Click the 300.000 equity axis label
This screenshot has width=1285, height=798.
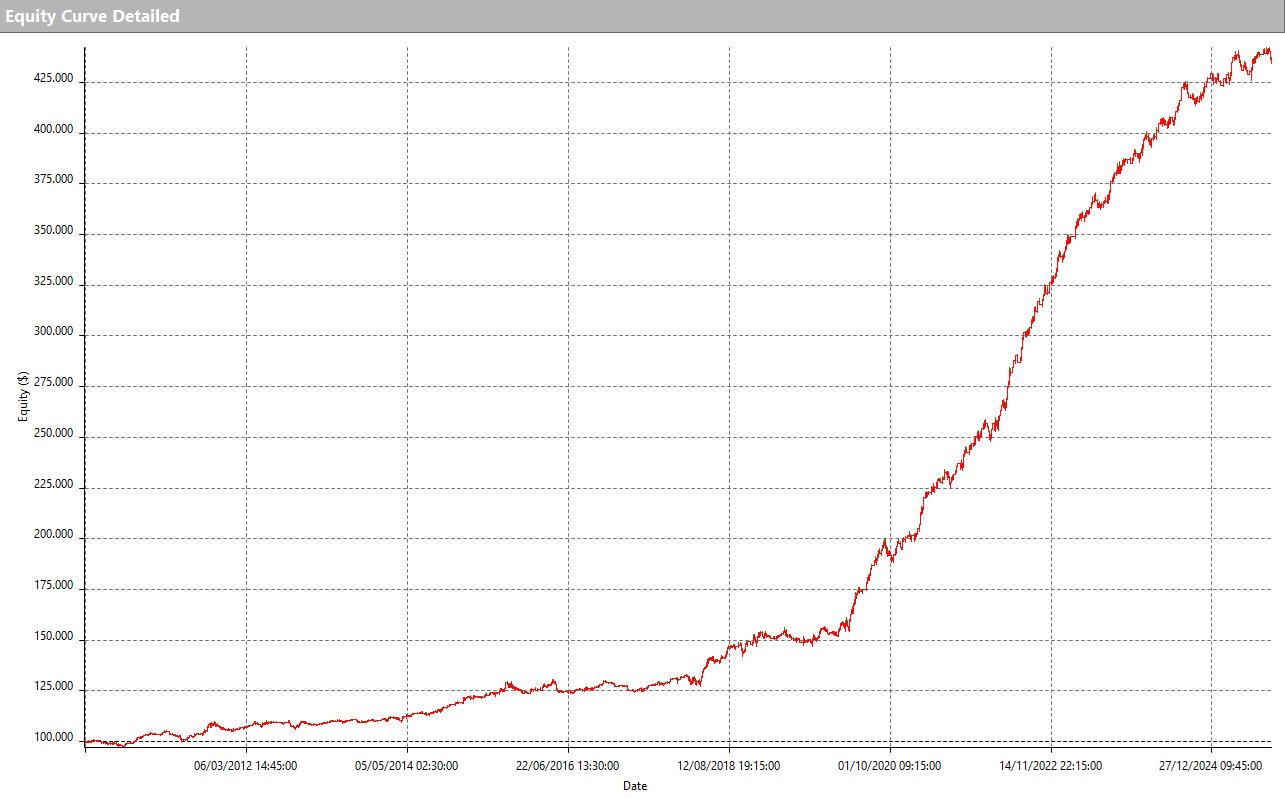pos(54,332)
